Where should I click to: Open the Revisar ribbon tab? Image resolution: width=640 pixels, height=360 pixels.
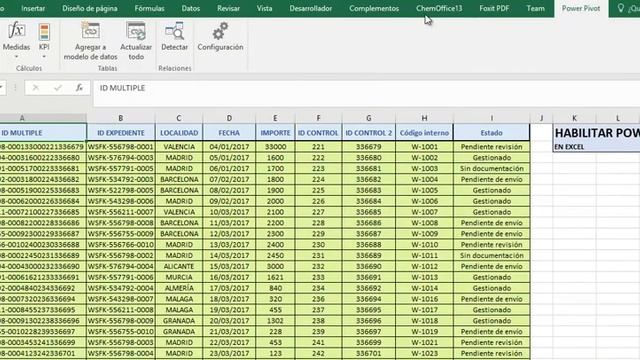coord(228,8)
